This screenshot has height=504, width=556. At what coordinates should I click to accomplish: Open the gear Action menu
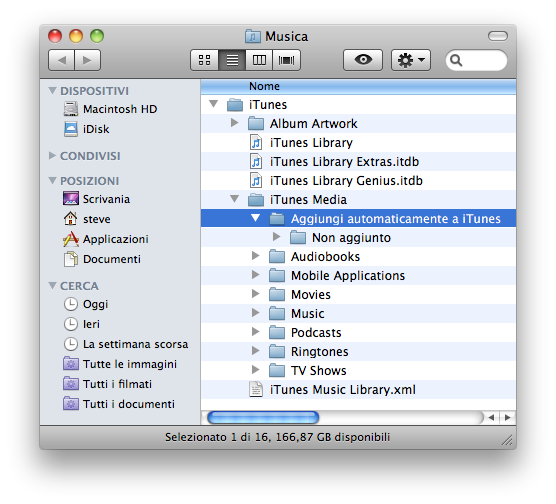(411, 60)
